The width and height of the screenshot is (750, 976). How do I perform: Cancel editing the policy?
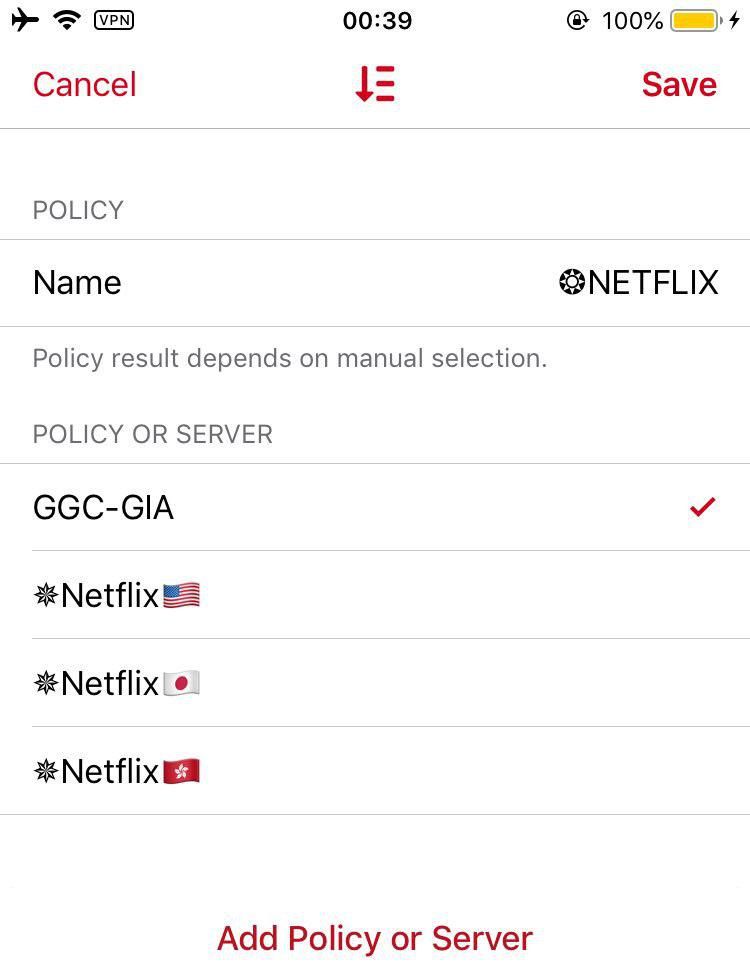click(84, 84)
